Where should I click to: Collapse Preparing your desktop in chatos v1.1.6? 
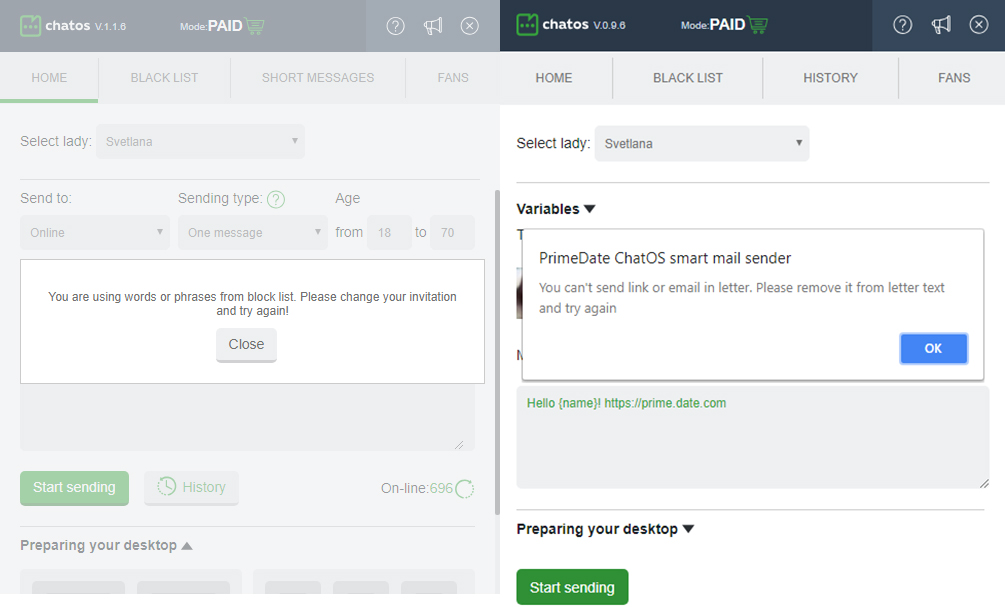106,545
